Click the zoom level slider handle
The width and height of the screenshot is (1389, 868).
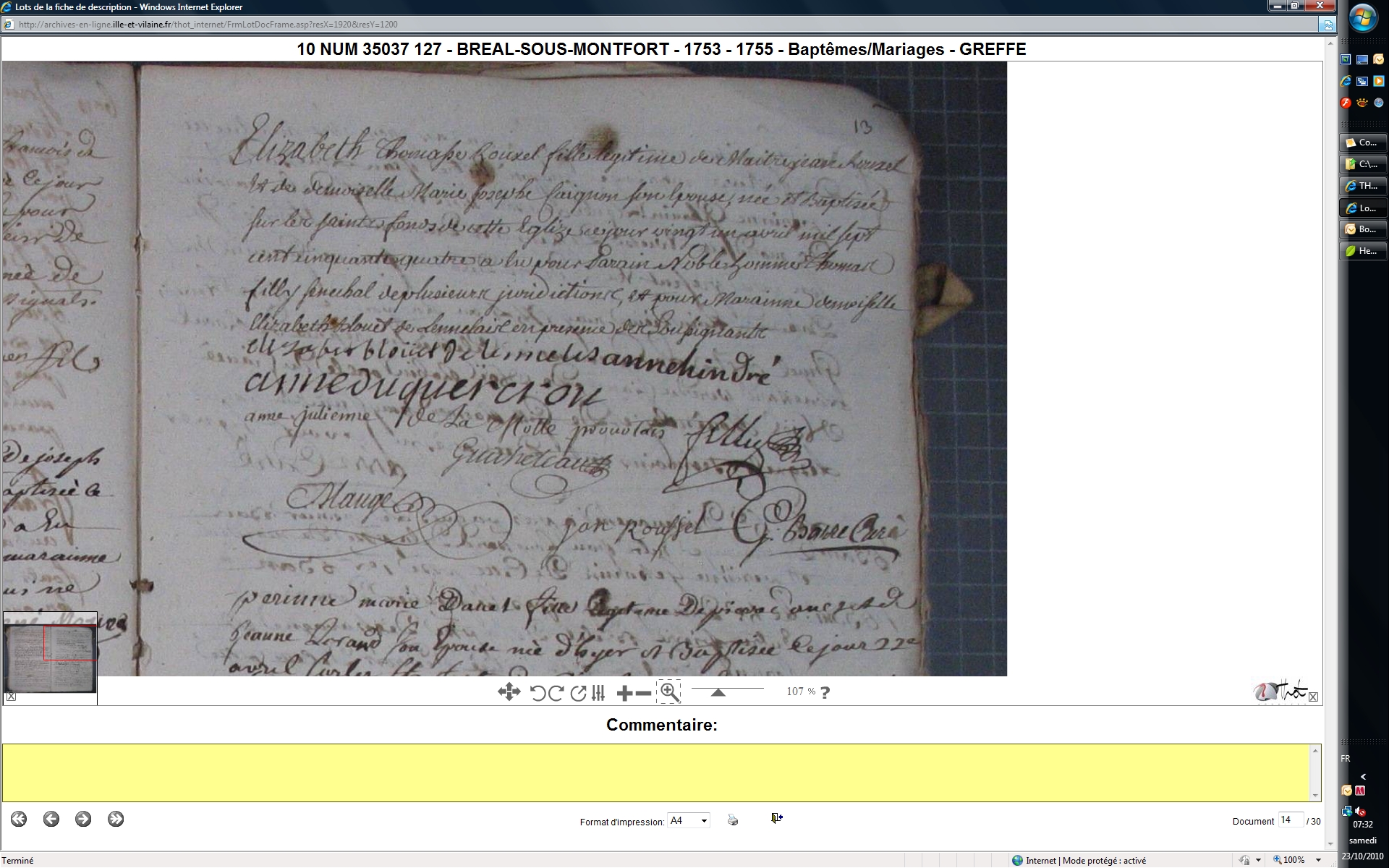(x=718, y=692)
